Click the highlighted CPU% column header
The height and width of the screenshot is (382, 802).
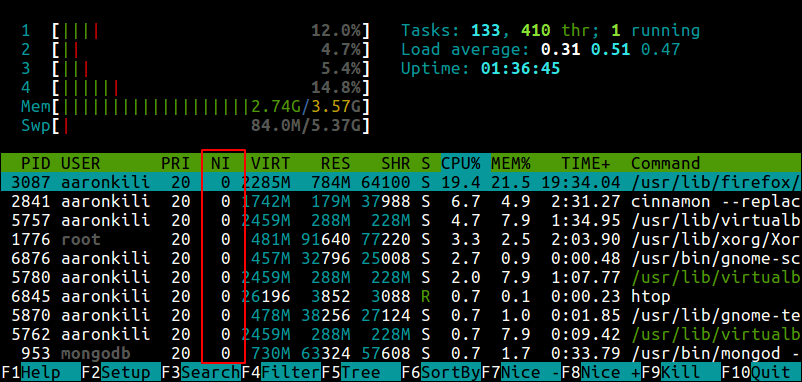461,164
